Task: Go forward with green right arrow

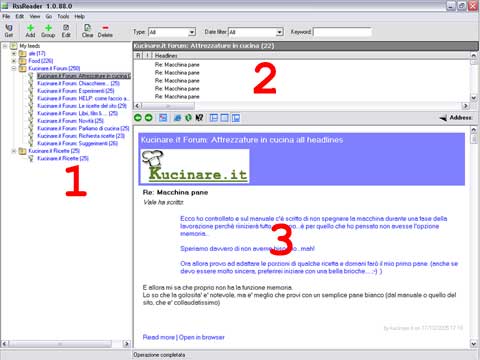Action: (x=149, y=118)
